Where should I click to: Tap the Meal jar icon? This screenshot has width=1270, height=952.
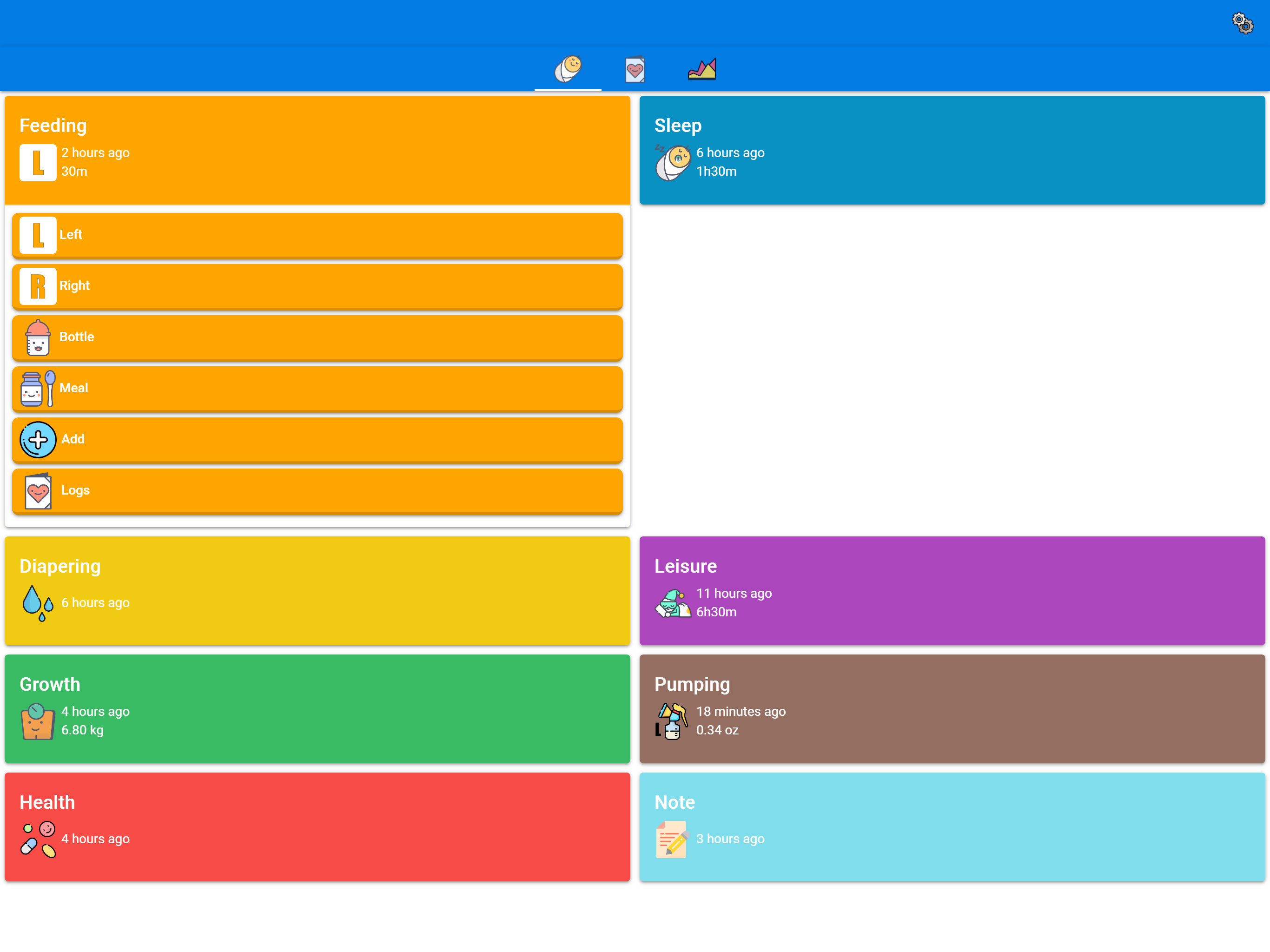38,388
